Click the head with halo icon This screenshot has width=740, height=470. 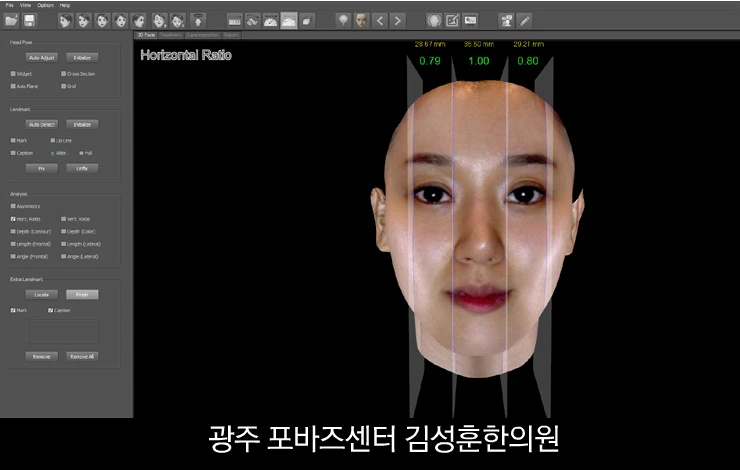198,21
